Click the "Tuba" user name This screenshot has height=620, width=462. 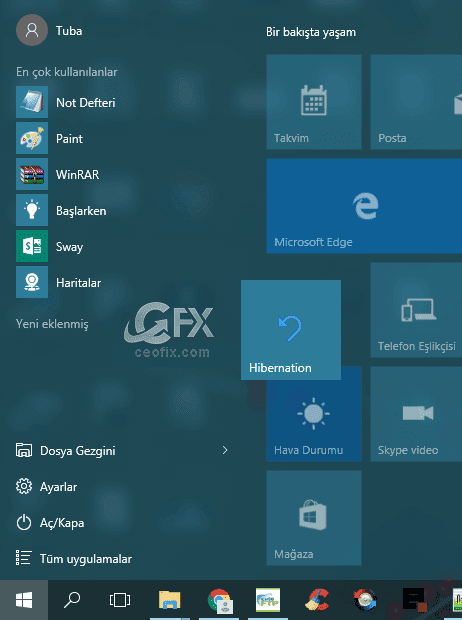[x=69, y=30]
